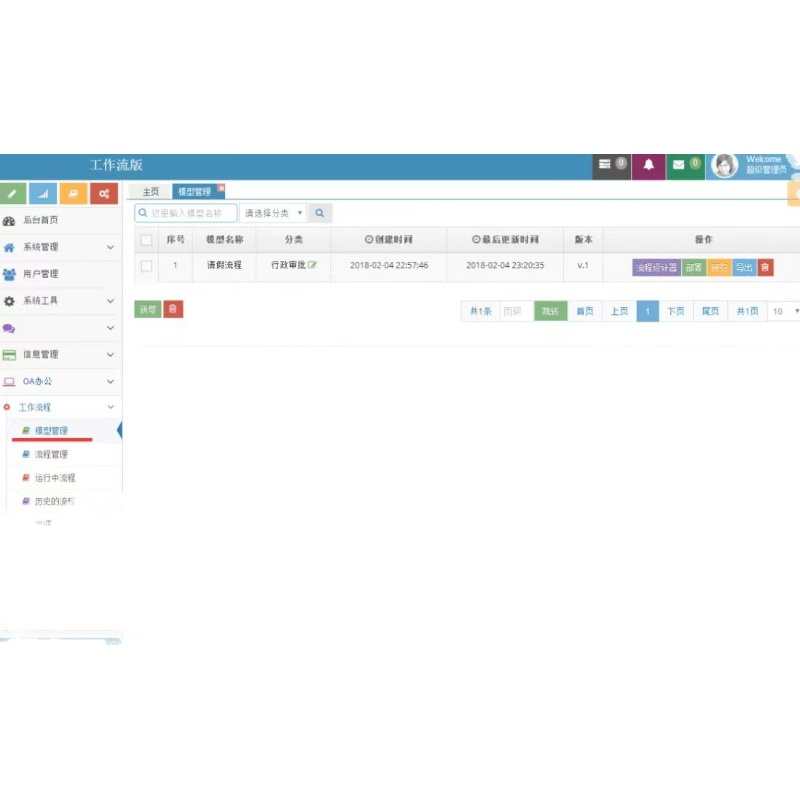Screen dimensions: 800x800
Task: Click the clock icon in 最后更新时间 header
Action: tap(476, 239)
